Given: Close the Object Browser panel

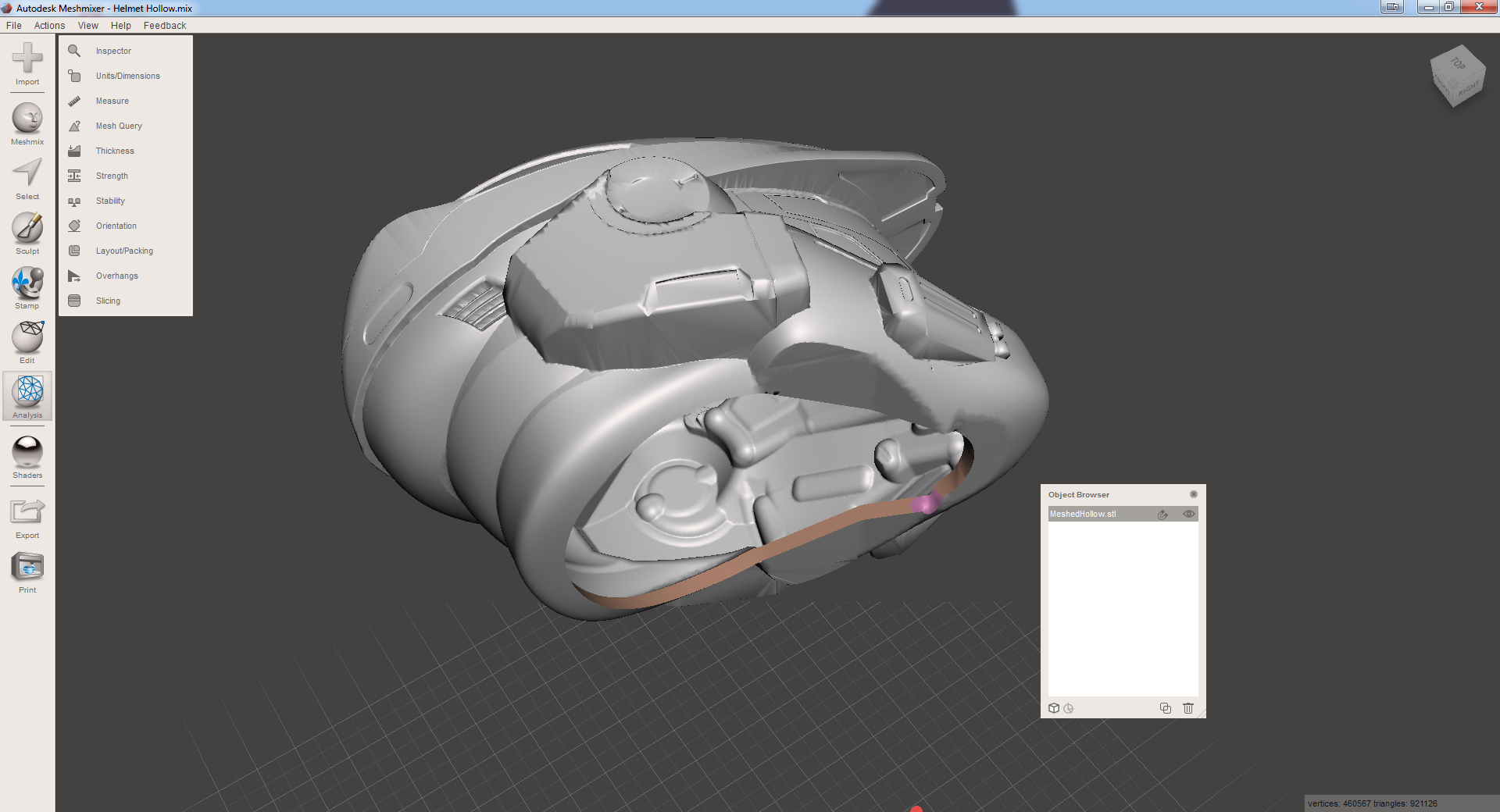Looking at the screenshot, I should tap(1193, 494).
